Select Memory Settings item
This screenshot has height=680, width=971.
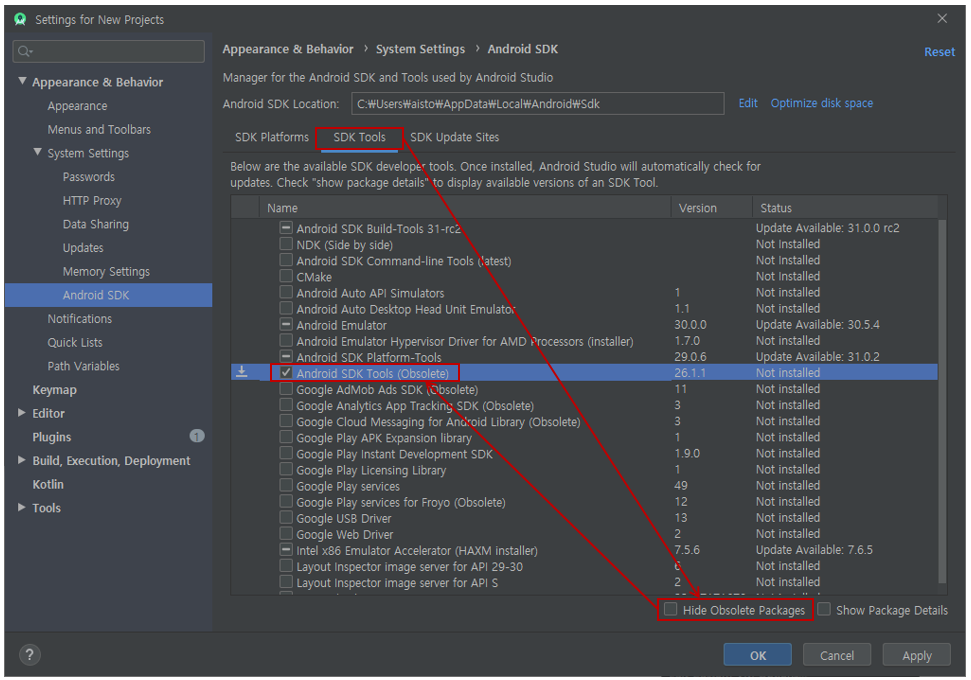click(106, 271)
